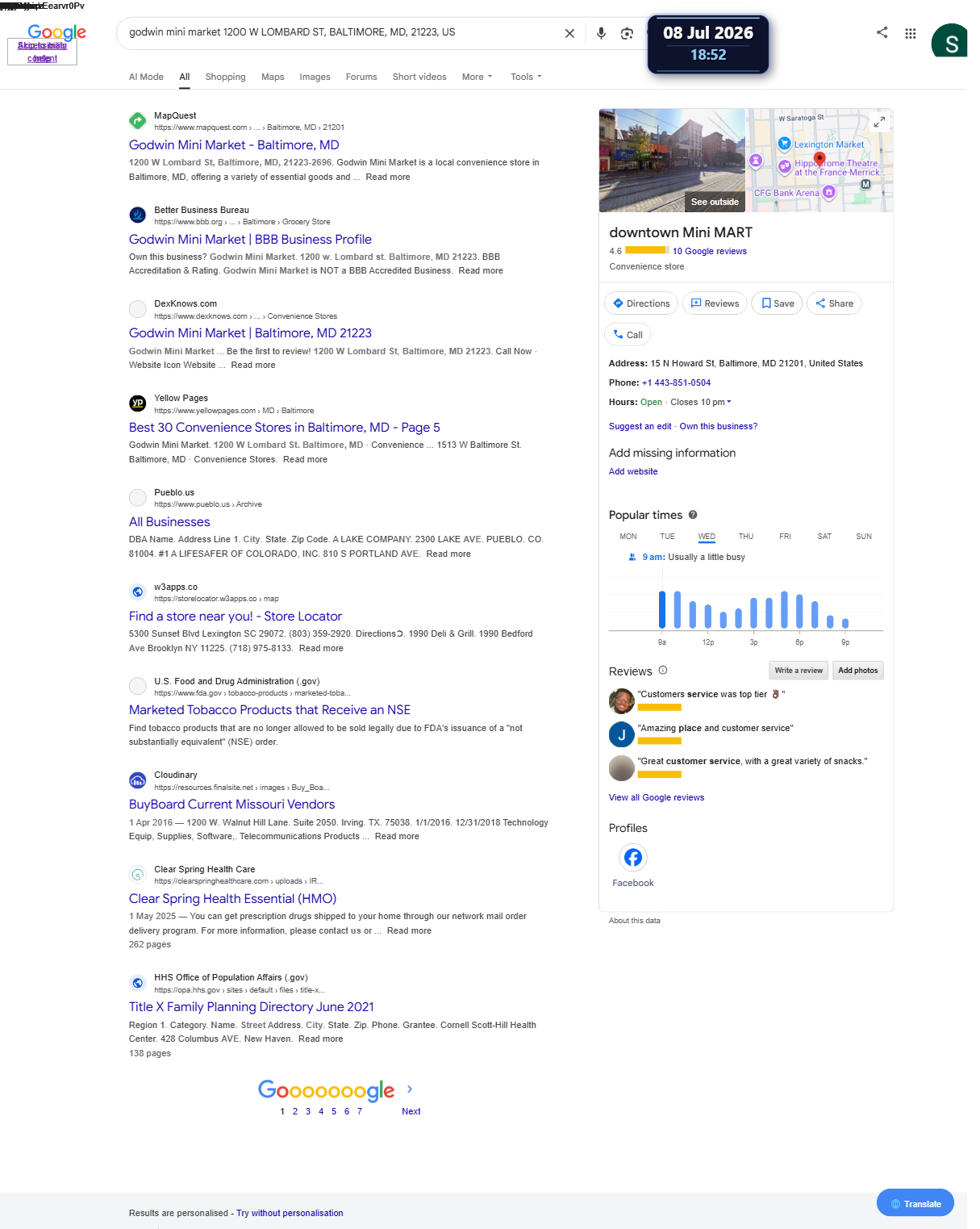Viewport: 980px width, 1229px height.
Task: Click the Share button in business panel
Action: pyautogui.click(x=834, y=303)
